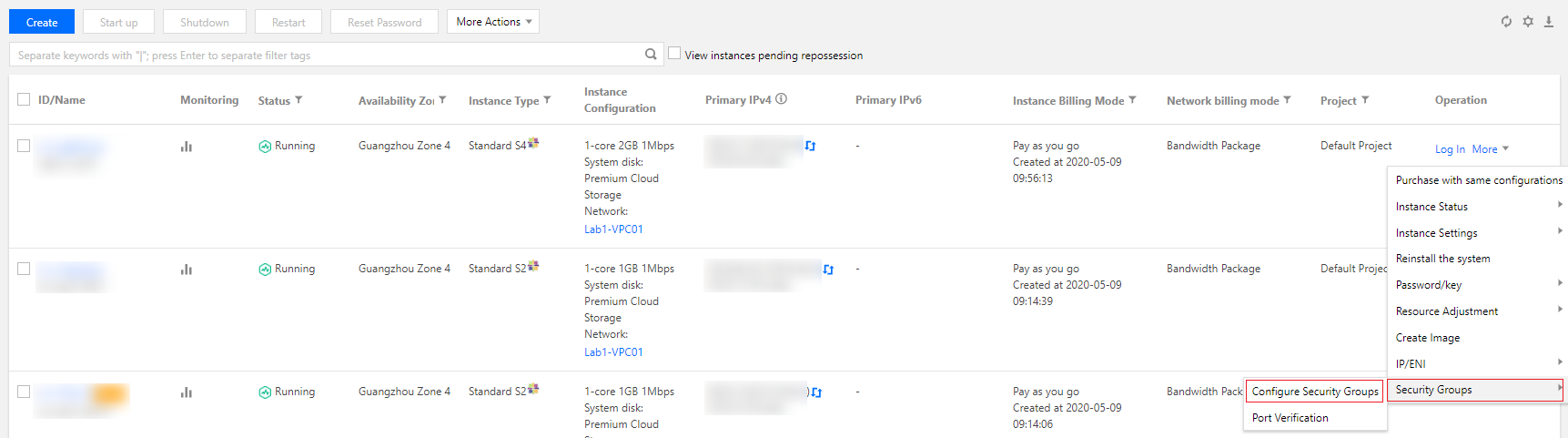
Task: Open the column settings gear icon
Action: click(1528, 22)
